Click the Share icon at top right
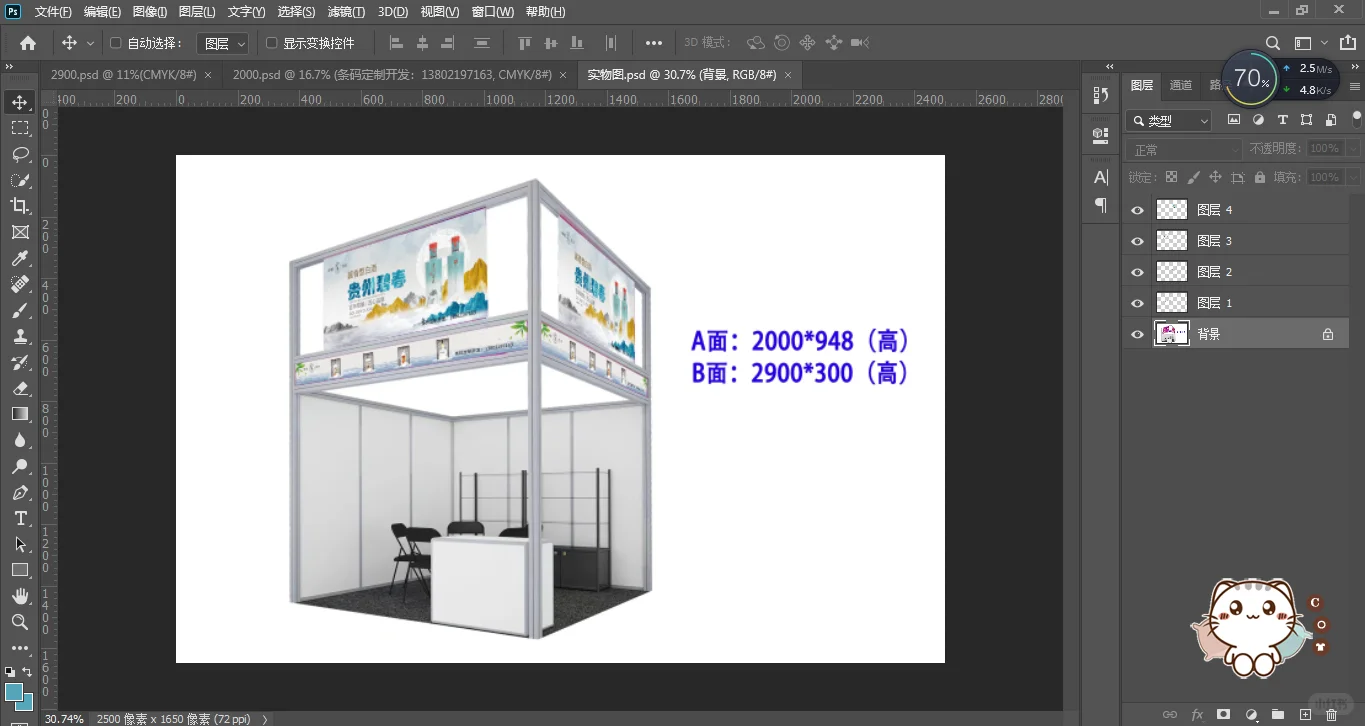This screenshot has height=726, width=1365. point(1348,43)
